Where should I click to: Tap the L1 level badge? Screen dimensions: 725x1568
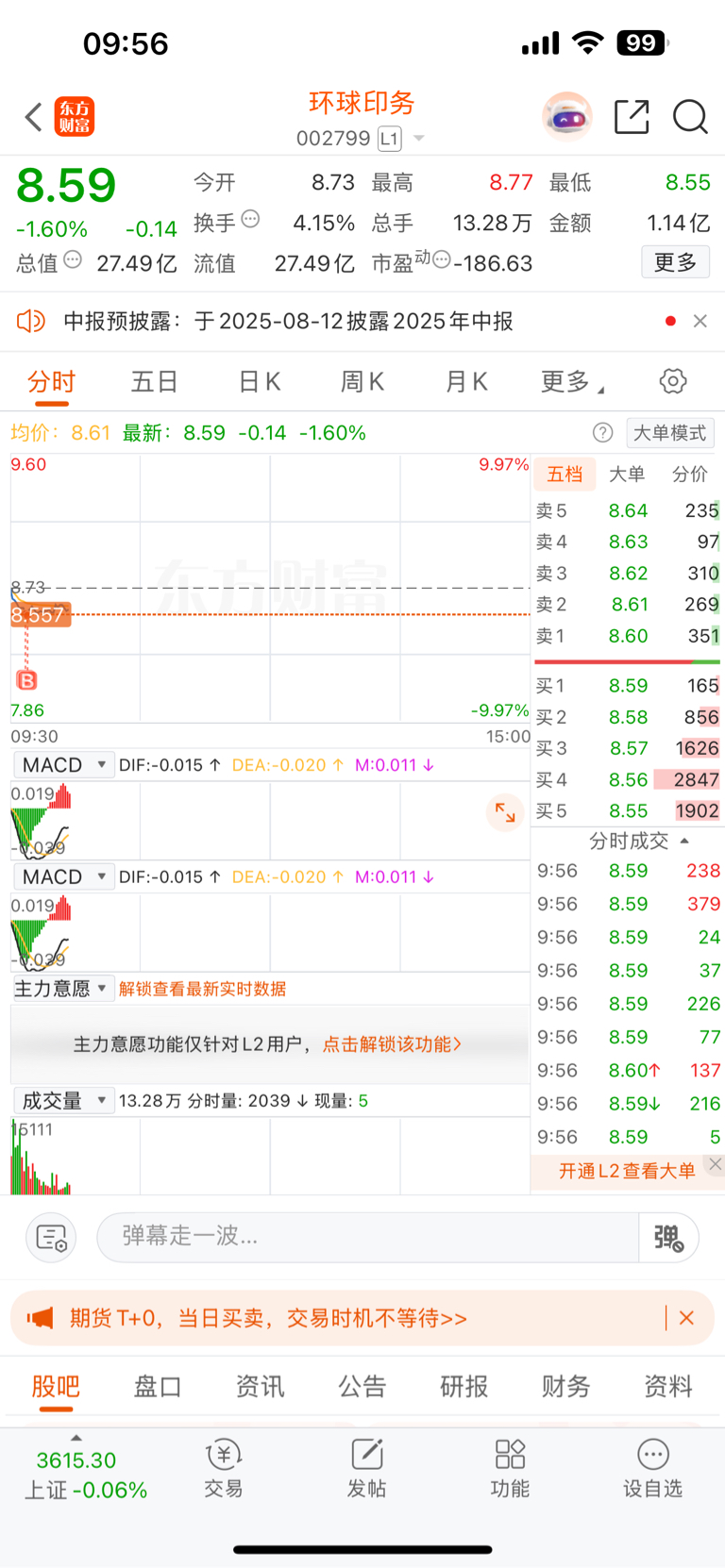(x=390, y=139)
